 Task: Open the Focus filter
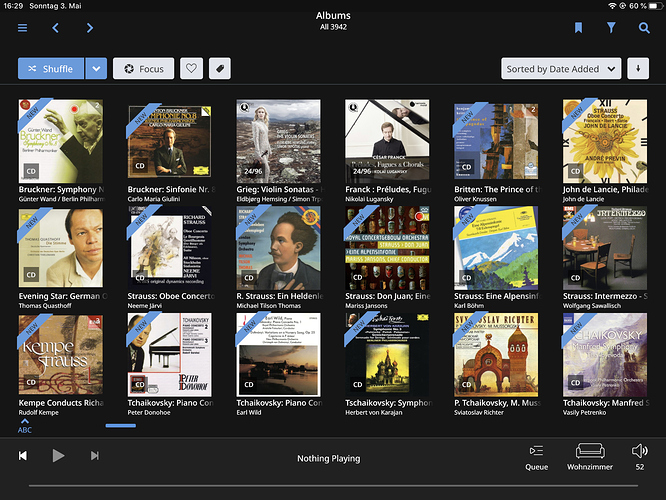click(x=144, y=68)
